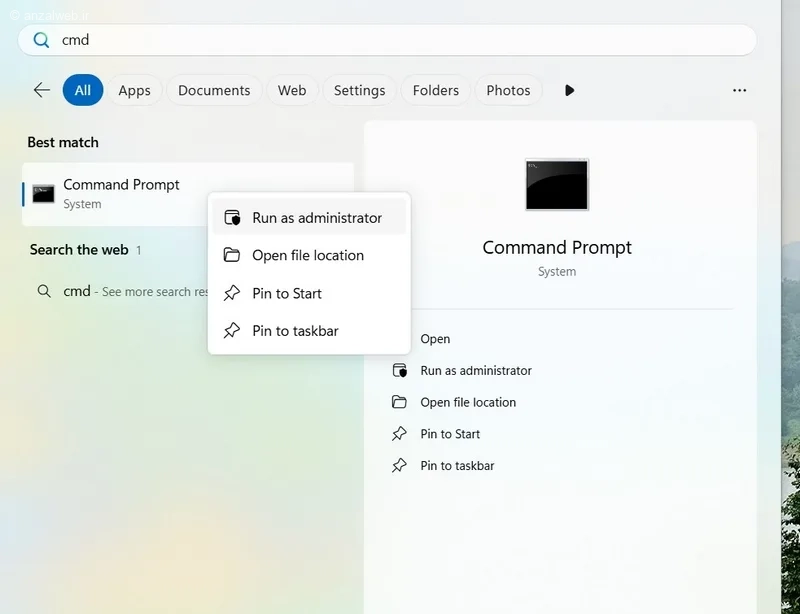The width and height of the screenshot is (800, 614).
Task: Click Run as administrator in details pane
Action: point(476,371)
